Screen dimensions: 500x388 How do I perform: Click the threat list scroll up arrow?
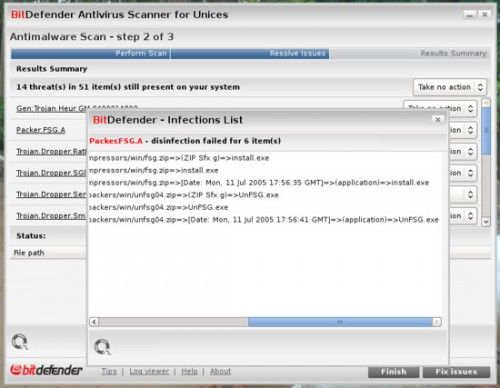(486, 103)
